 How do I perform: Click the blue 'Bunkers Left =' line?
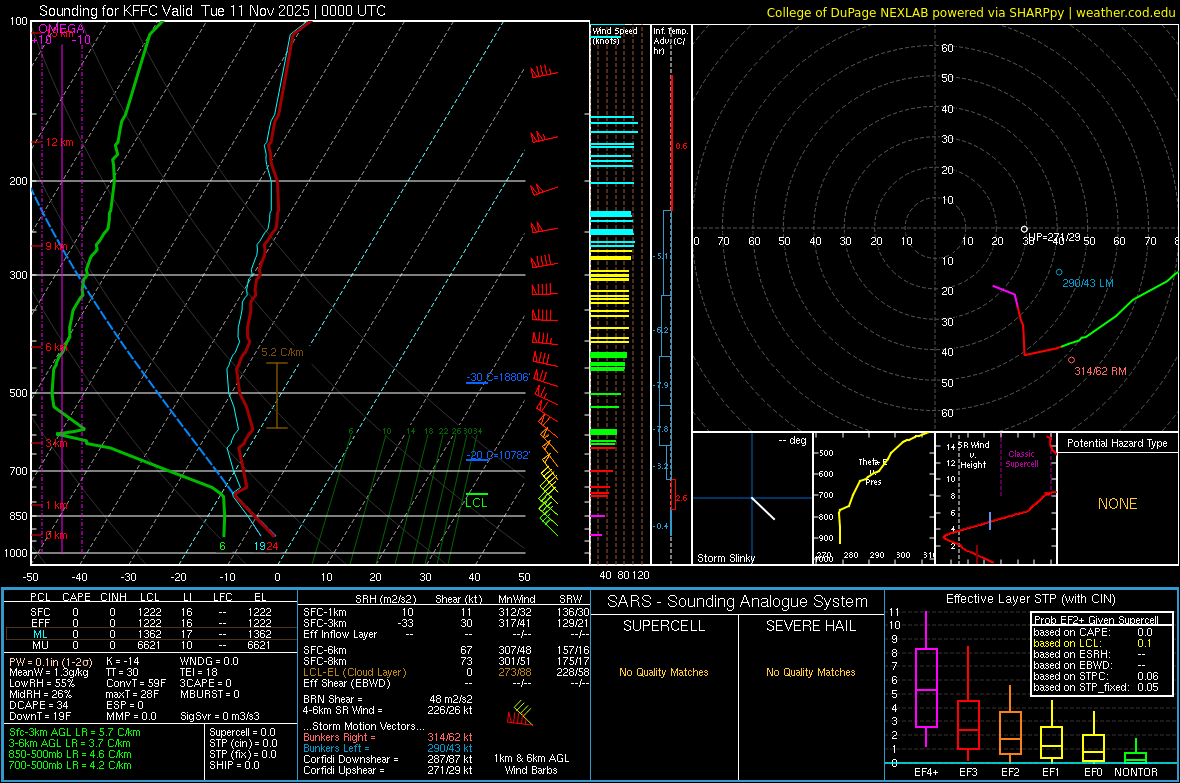pyautogui.click(x=388, y=748)
